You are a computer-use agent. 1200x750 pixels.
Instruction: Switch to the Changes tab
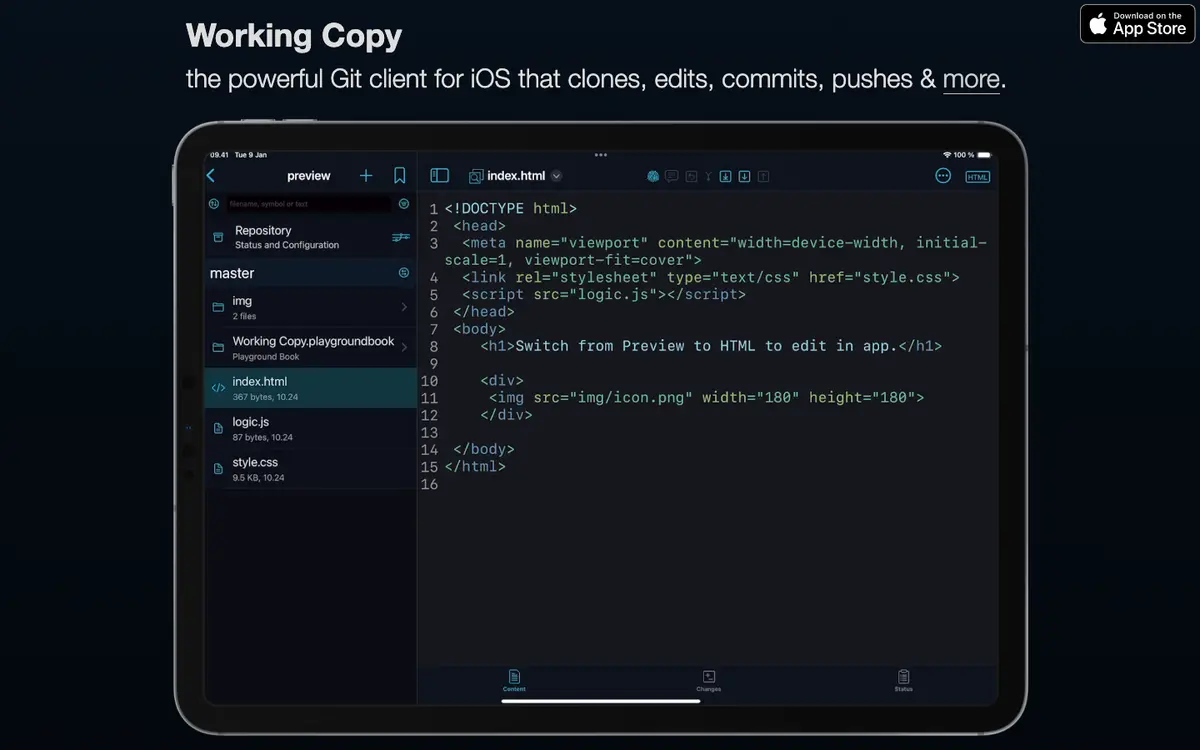click(708, 681)
